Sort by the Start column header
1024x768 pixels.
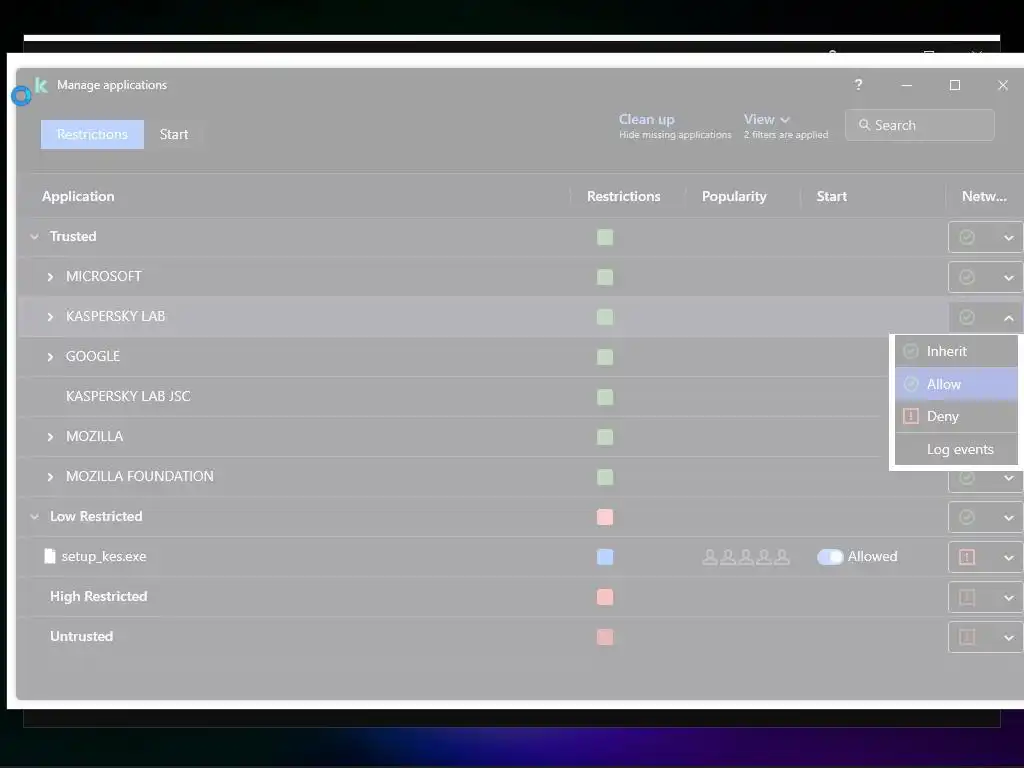point(831,196)
